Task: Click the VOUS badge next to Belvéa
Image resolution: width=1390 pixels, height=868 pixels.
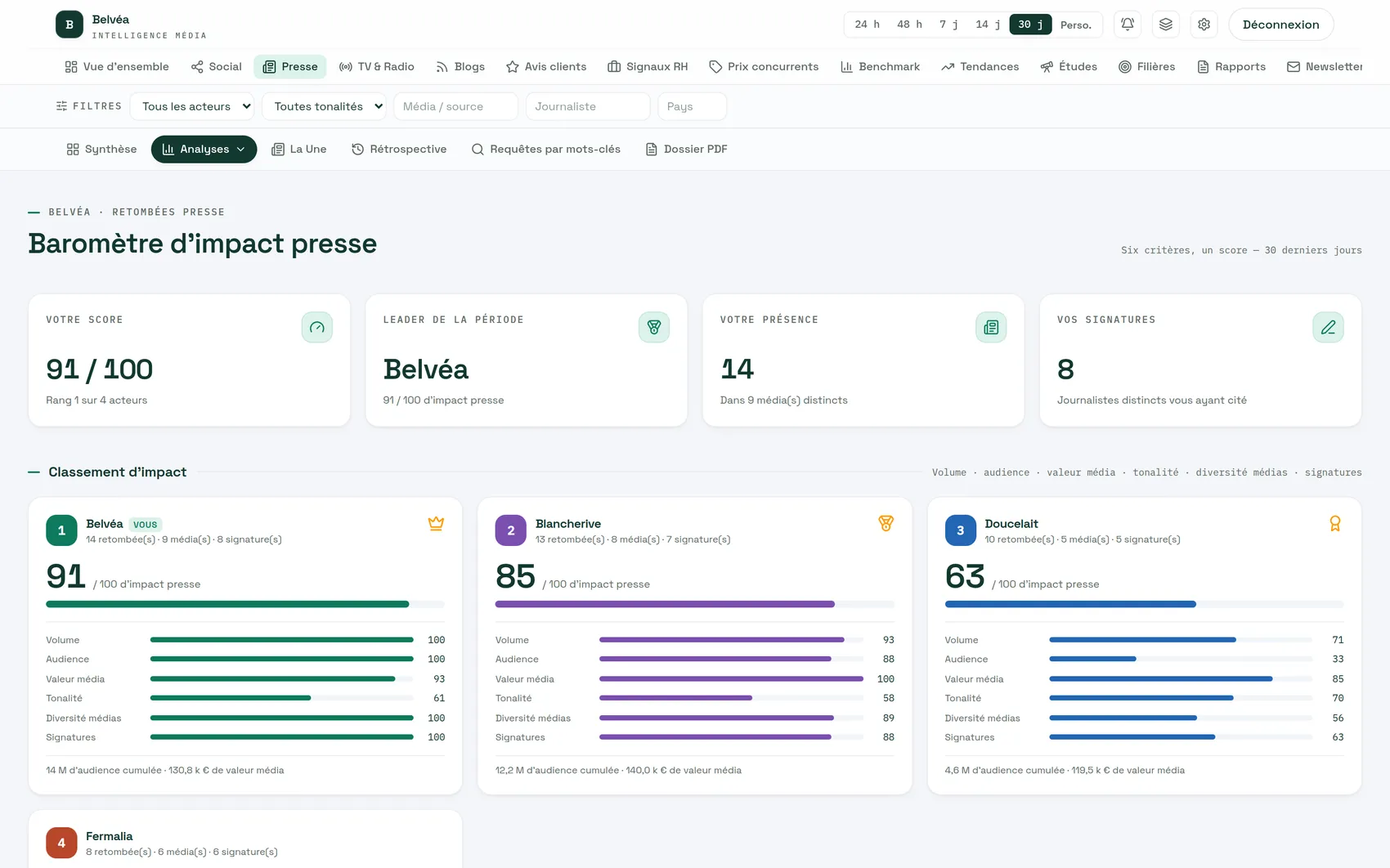Action: tap(146, 524)
